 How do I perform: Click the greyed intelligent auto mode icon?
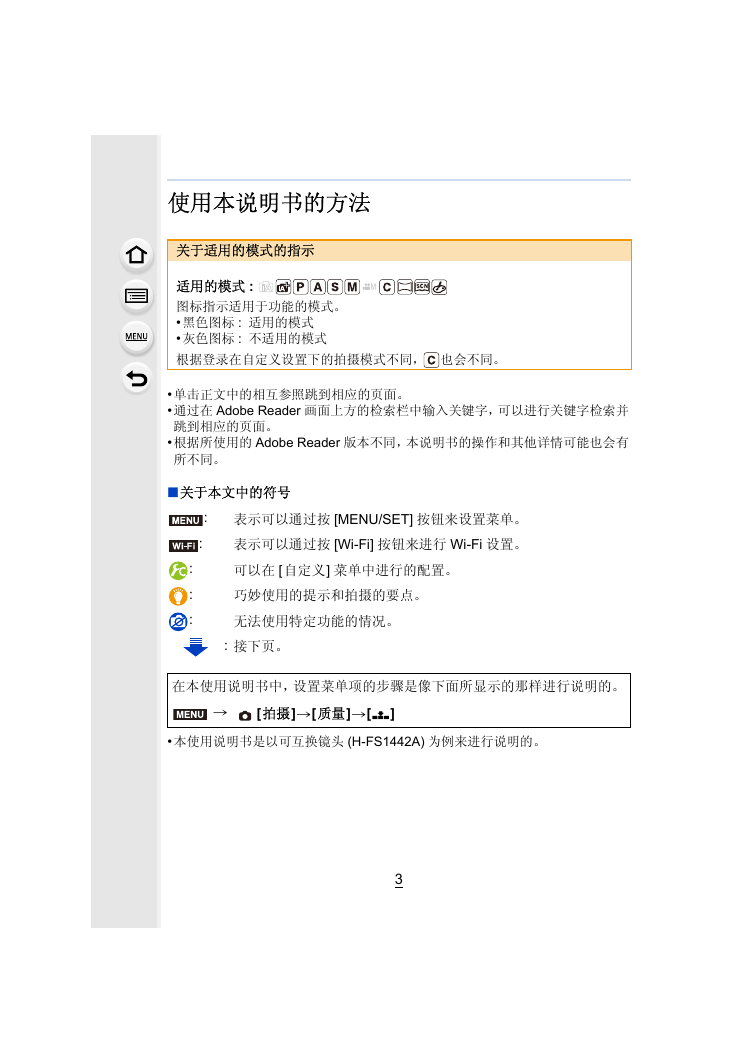[266, 287]
